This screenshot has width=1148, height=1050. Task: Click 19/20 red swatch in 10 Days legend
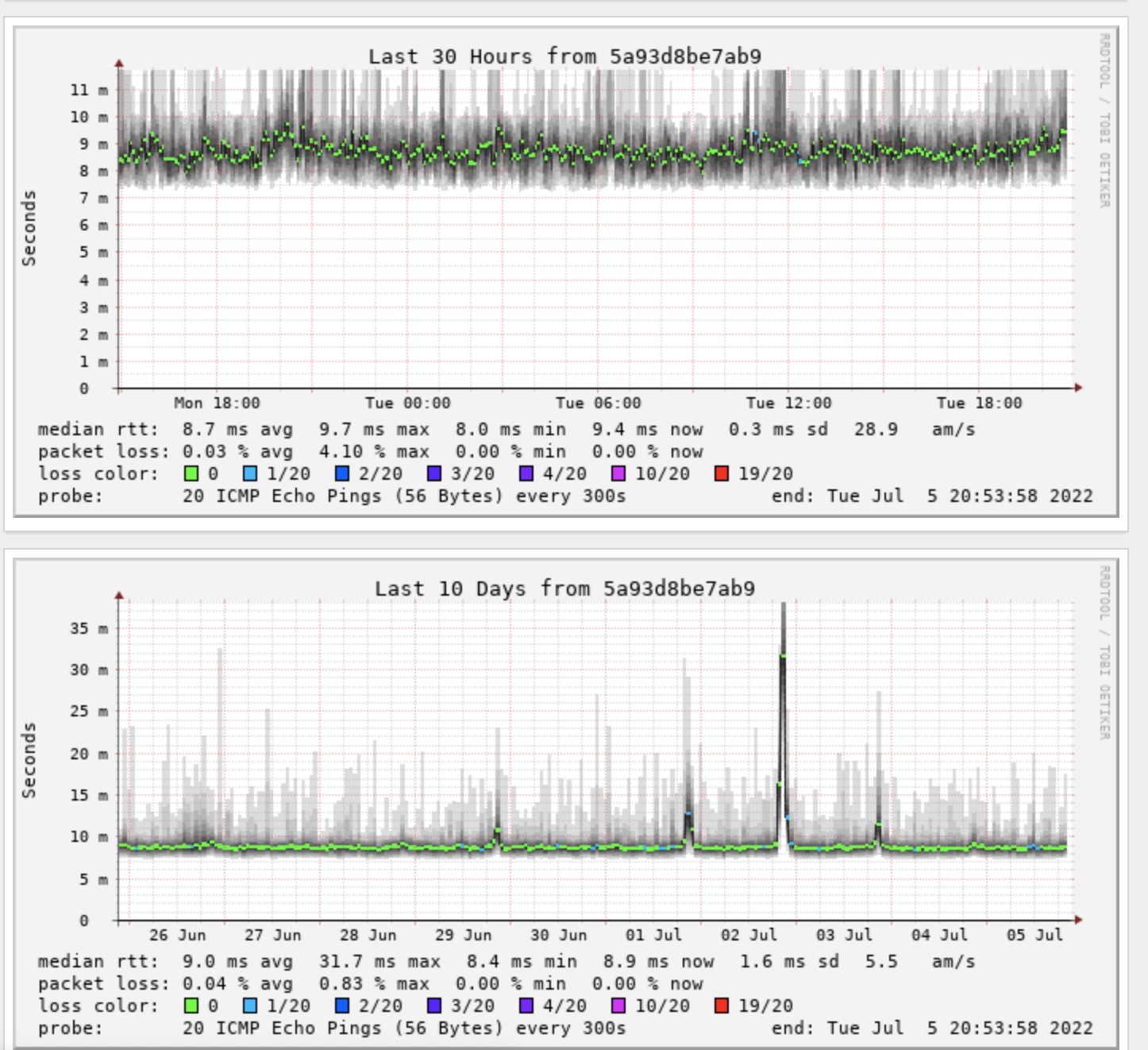tap(721, 1006)
